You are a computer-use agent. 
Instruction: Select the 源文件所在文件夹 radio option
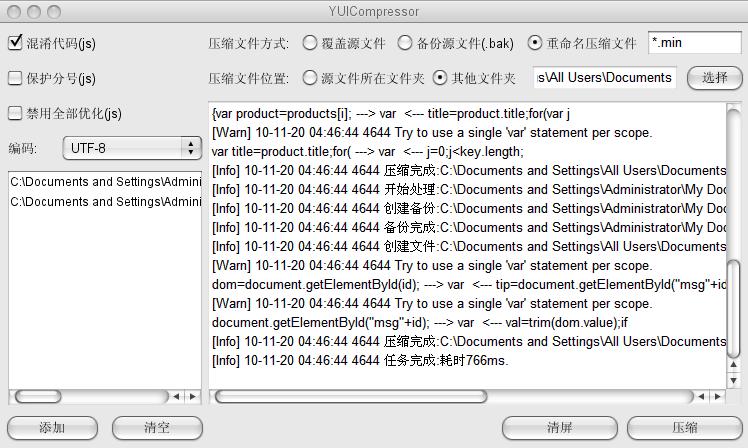[310, 78]
